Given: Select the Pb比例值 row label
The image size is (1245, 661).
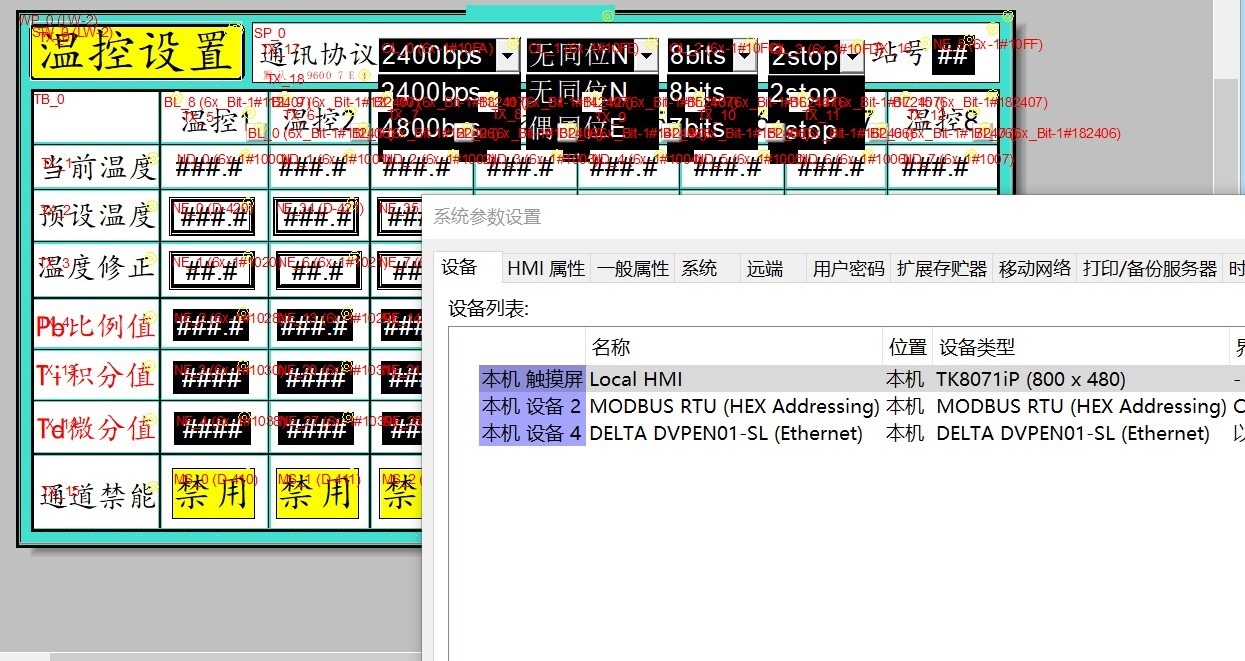Looking at the screenshot, I should pos(97,326).
